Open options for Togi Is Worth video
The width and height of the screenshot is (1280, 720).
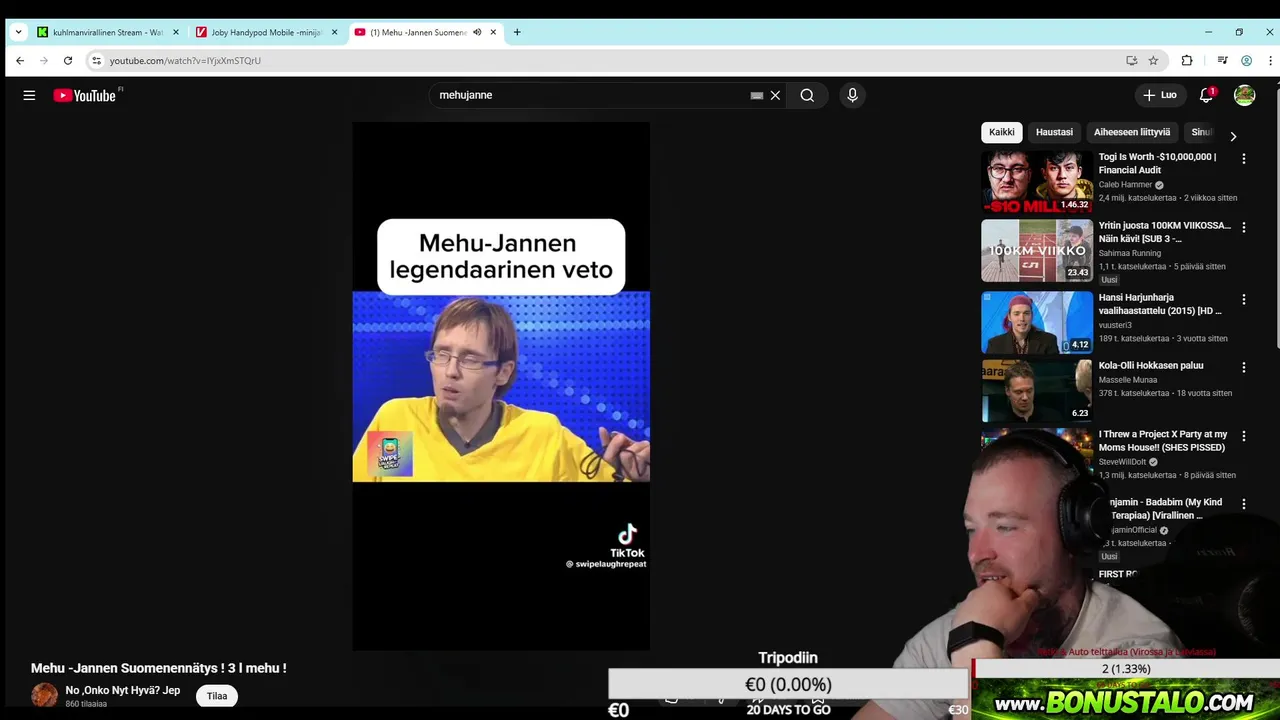tap(1244, 159)
